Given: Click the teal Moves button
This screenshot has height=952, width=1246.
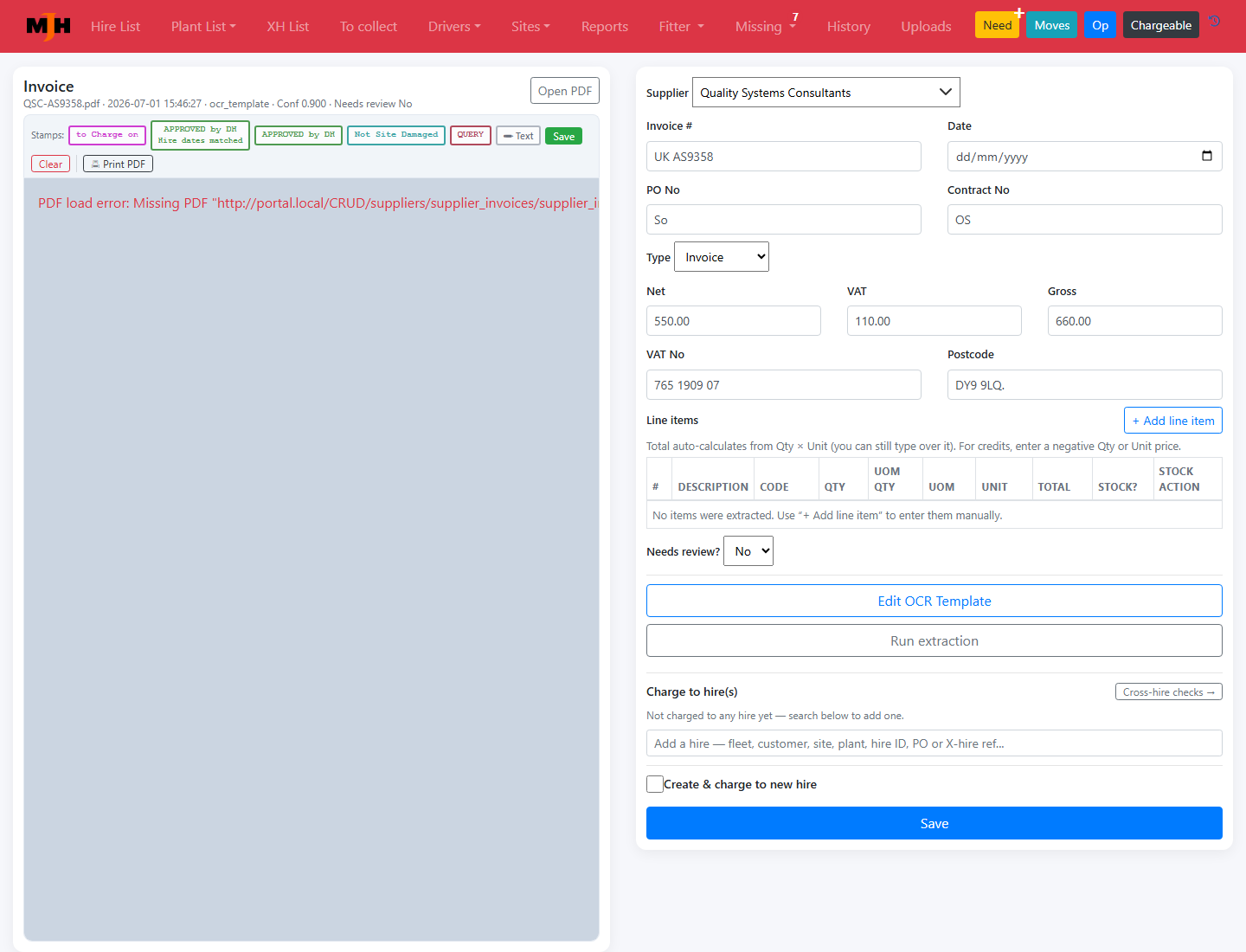Looking at the screenshot, I should click(1052, 25).
